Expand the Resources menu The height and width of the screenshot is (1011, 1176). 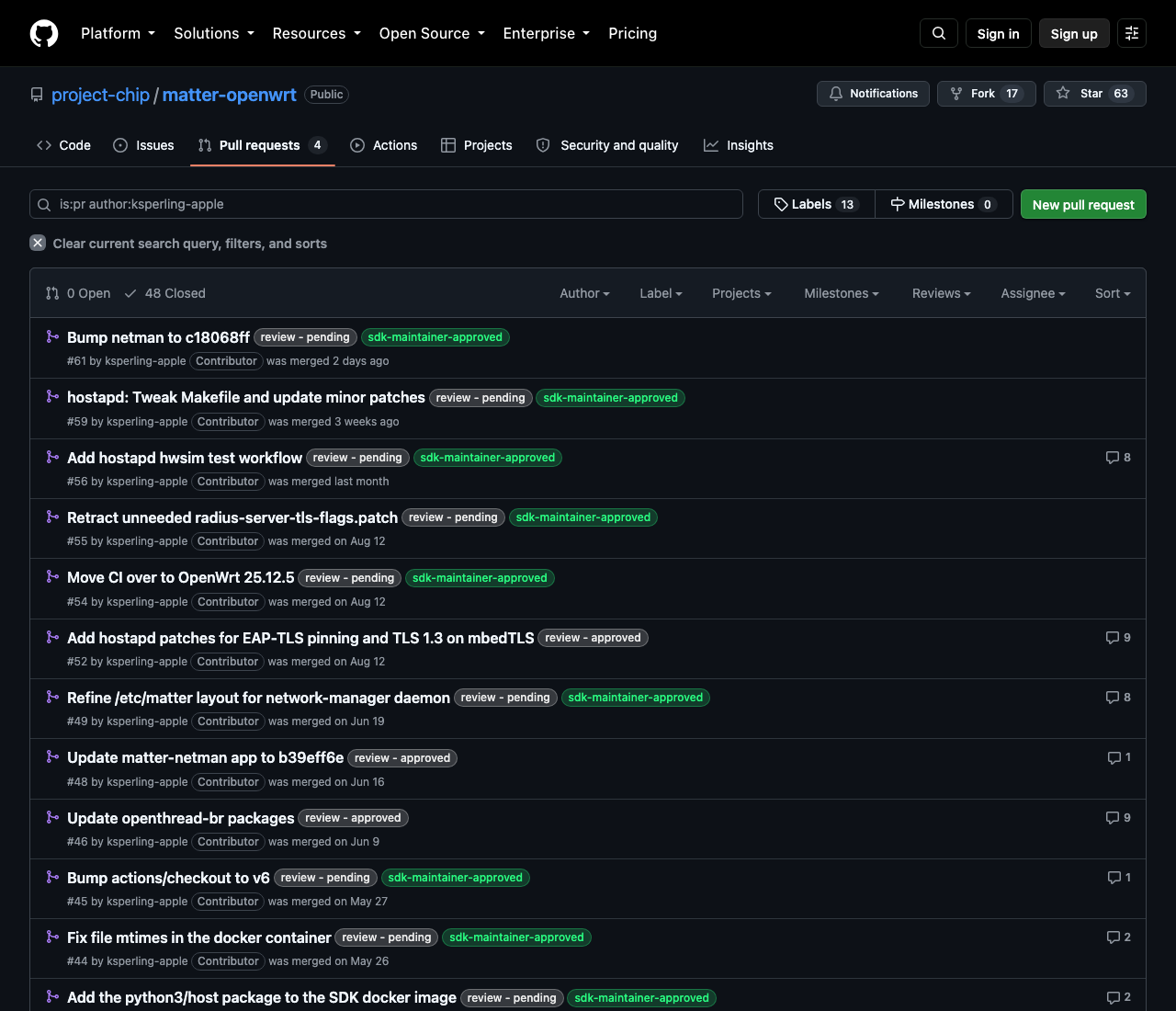(x=316, y=33)
